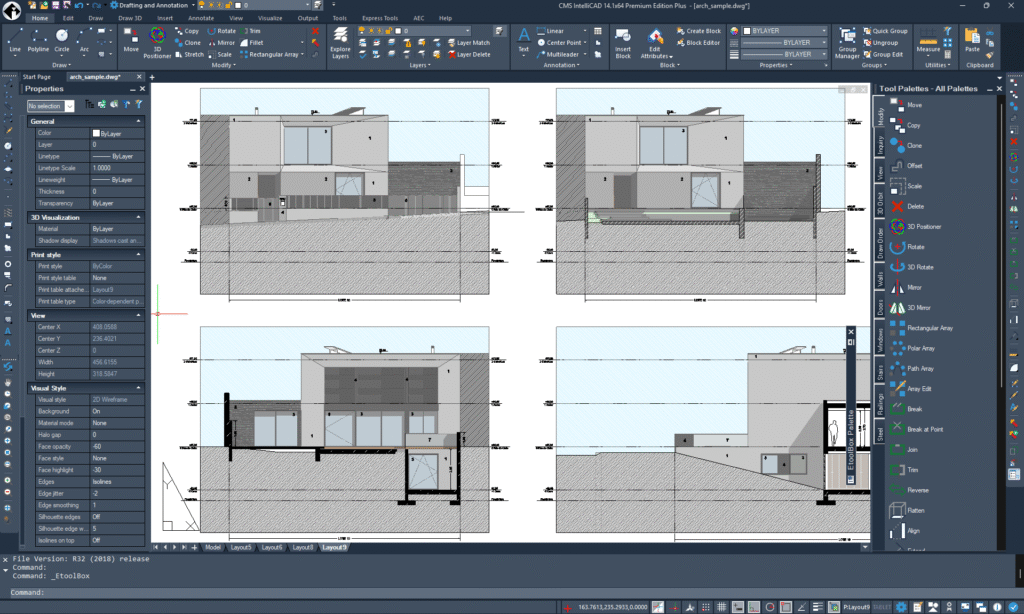1024x614 pixels.
Task: Switch to the Annotate ribbon tab
Action: (x=201, y=17)
